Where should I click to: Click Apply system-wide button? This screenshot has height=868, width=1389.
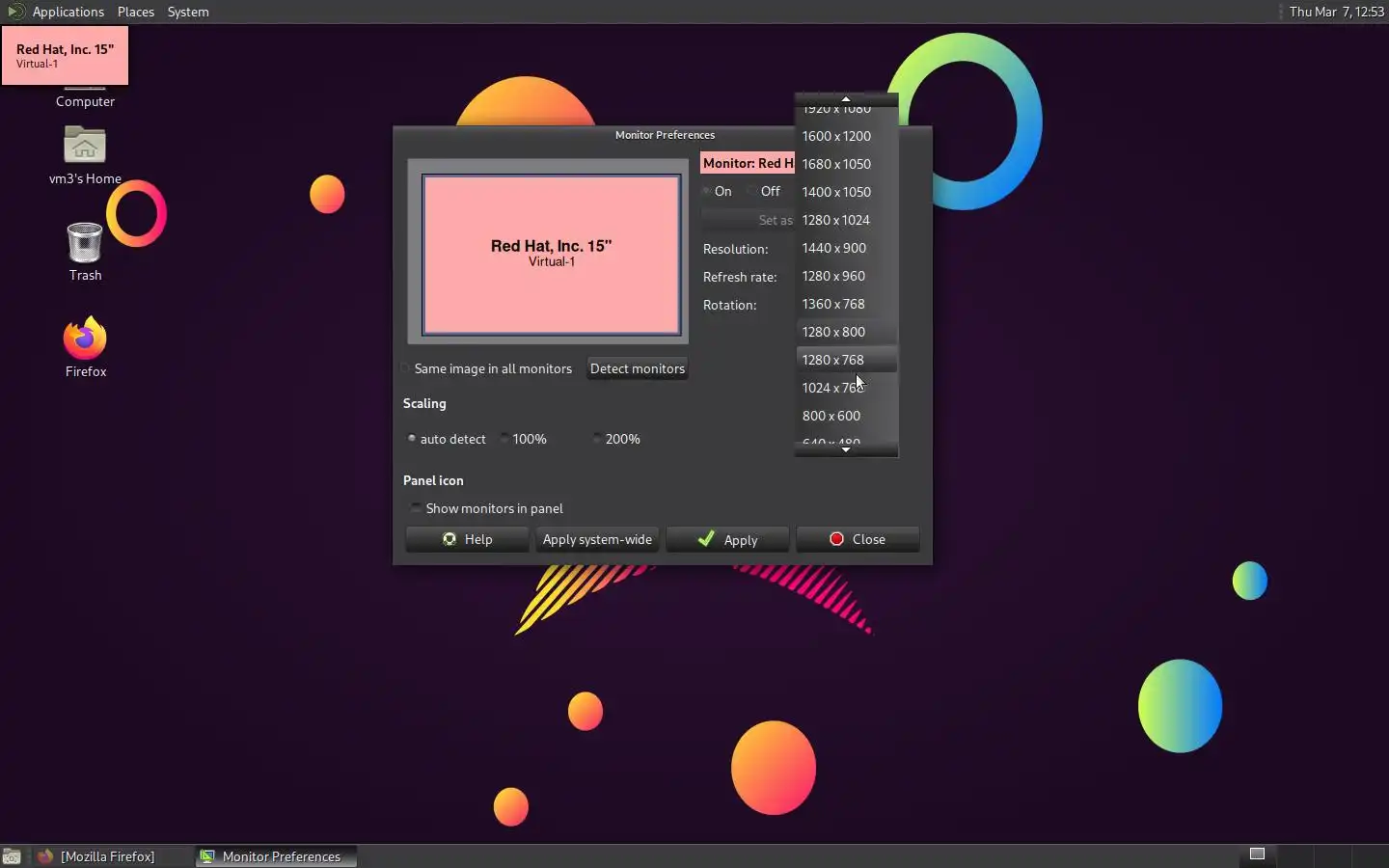[x=597, y=539]
